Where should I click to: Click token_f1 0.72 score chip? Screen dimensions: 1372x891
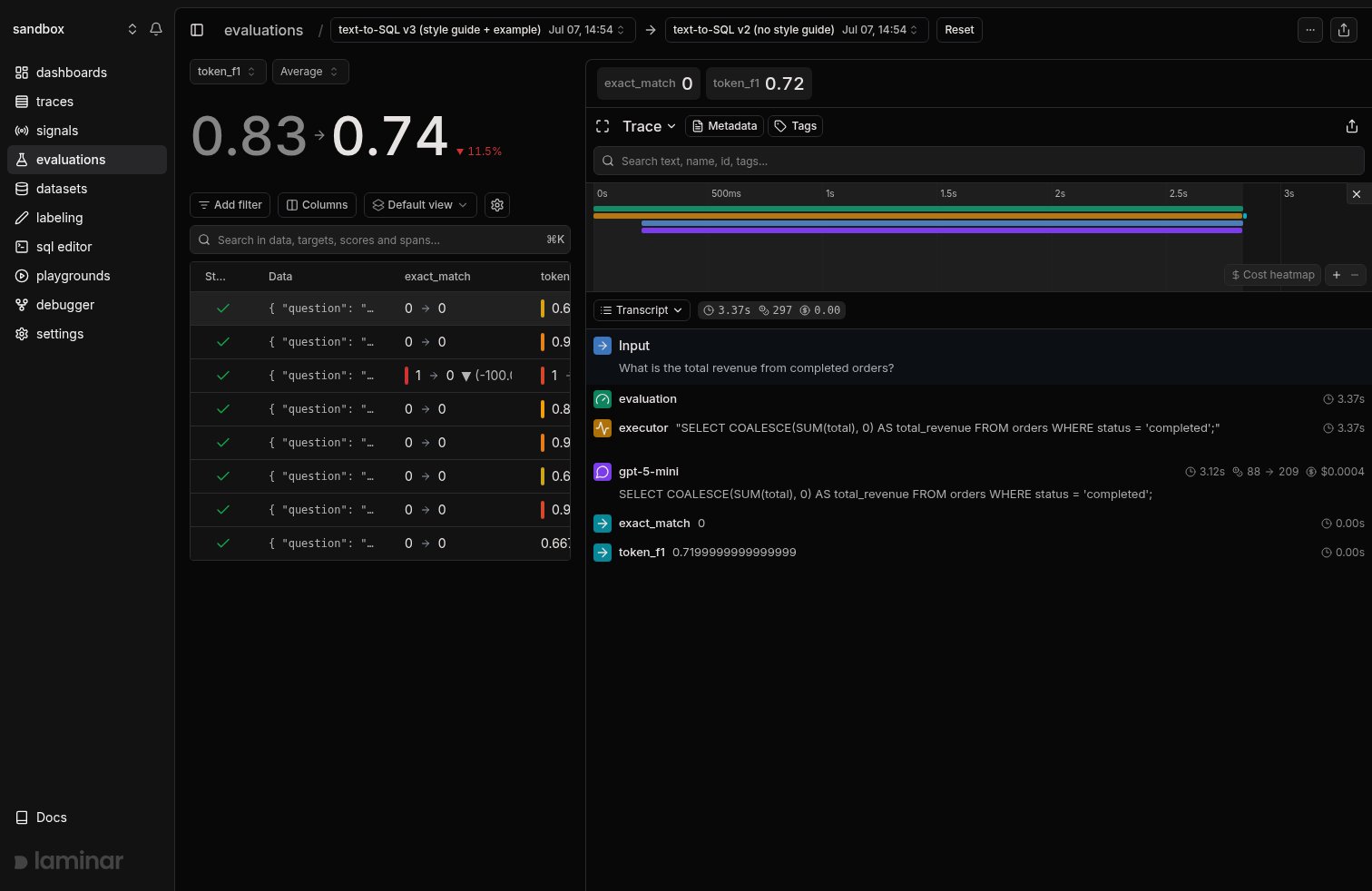pyautogui.click(x=759, y=83)
